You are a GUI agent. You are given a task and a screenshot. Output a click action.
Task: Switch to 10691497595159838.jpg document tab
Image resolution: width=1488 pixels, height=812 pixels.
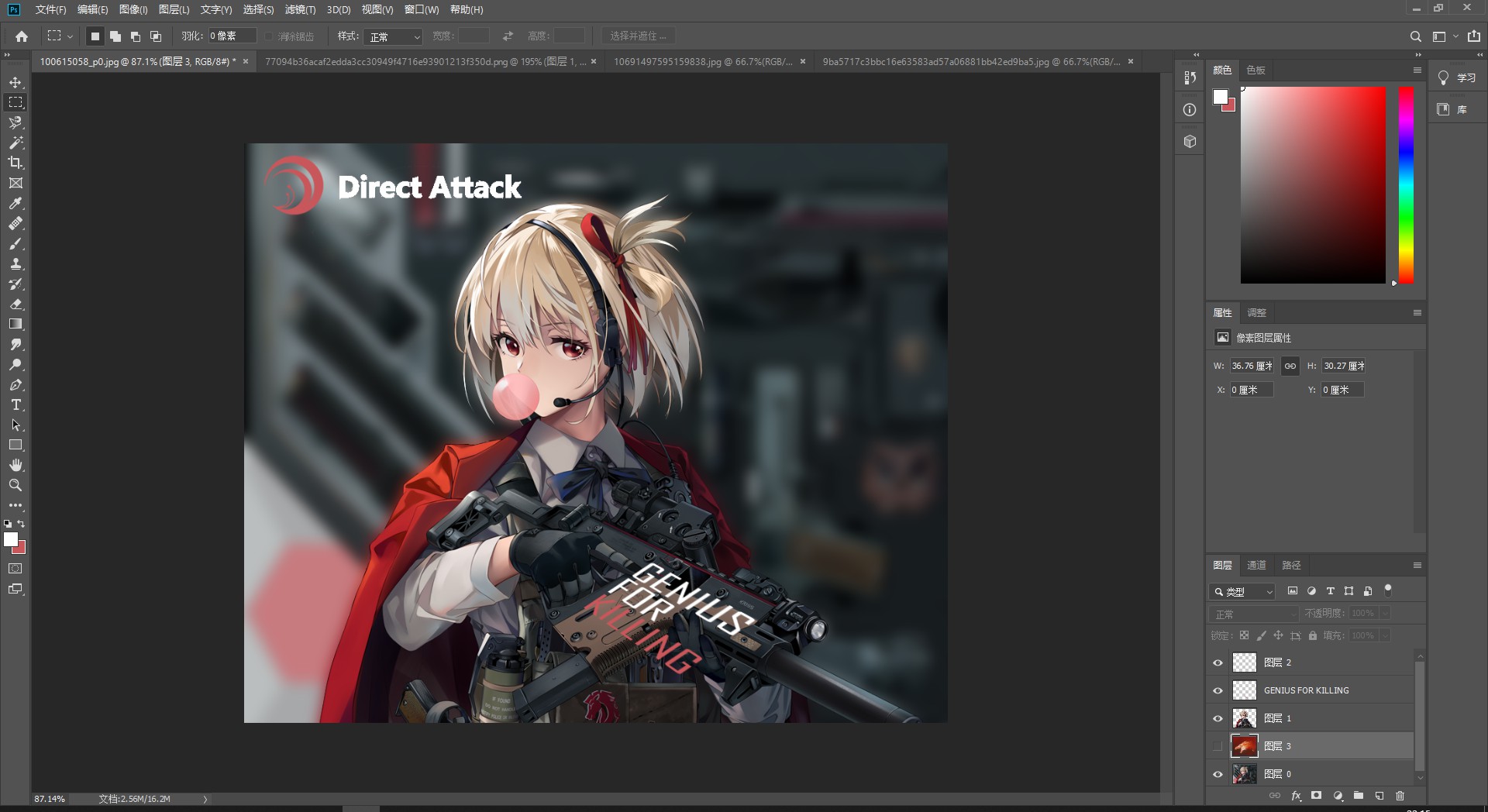click(x=703, y=61)
